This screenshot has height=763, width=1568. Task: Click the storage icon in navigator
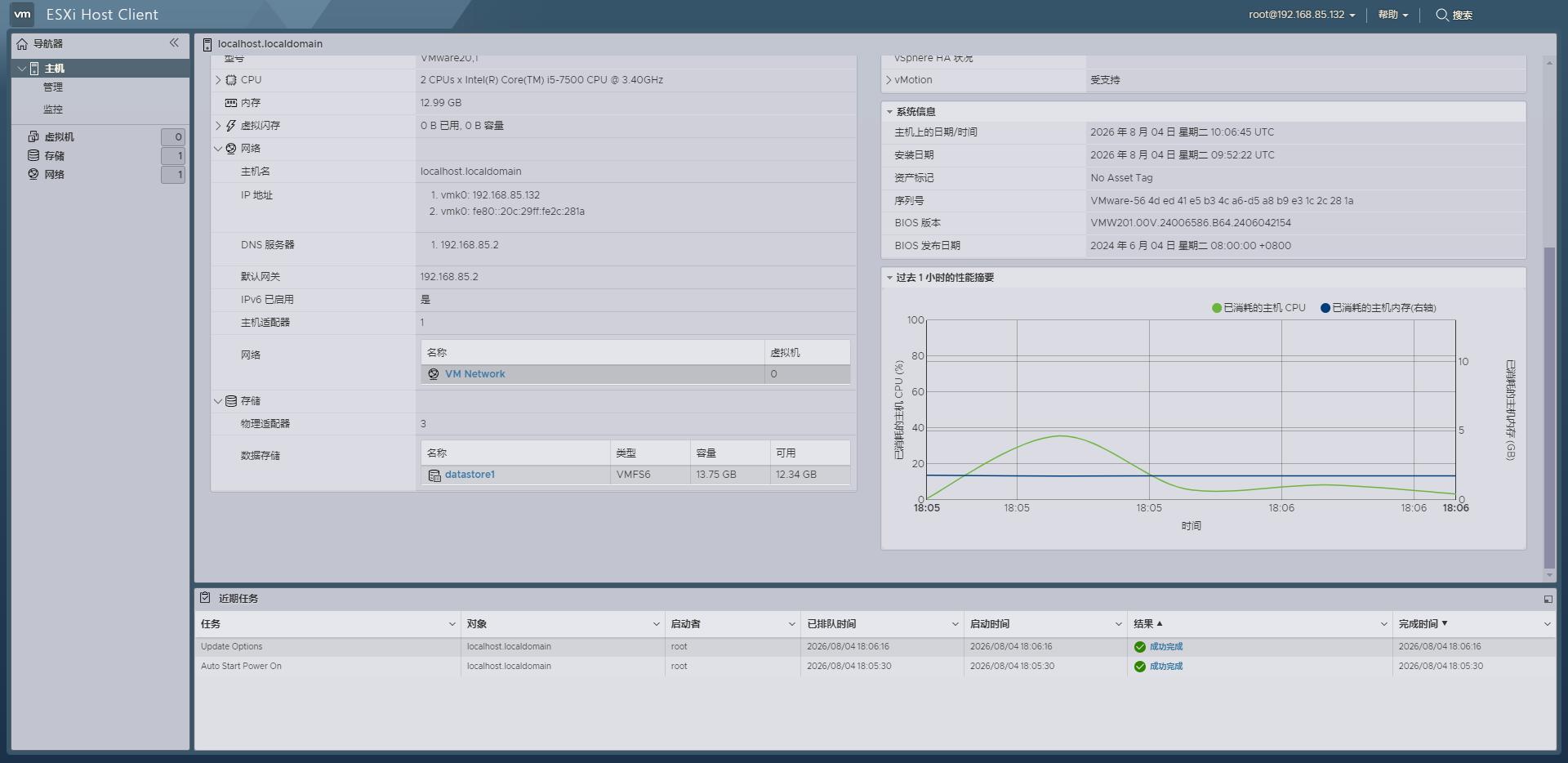[33, 155]
